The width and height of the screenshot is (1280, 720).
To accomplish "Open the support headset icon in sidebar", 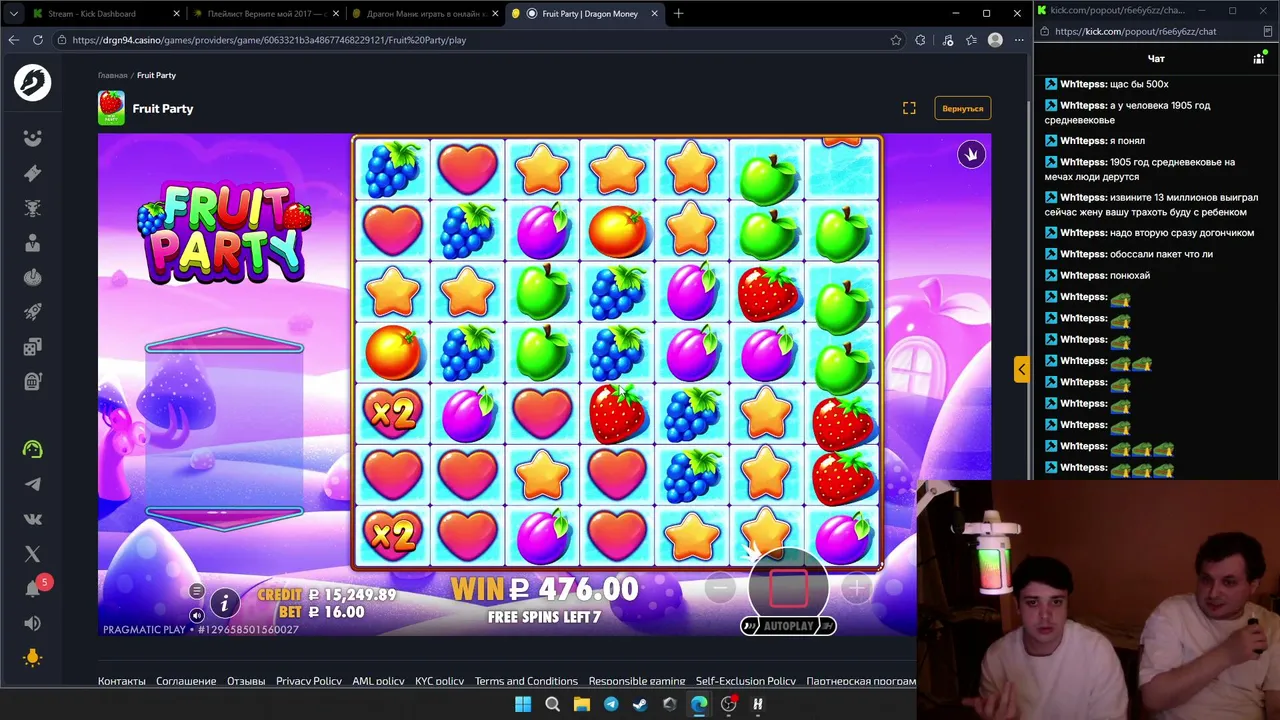I will coord(32,449).
